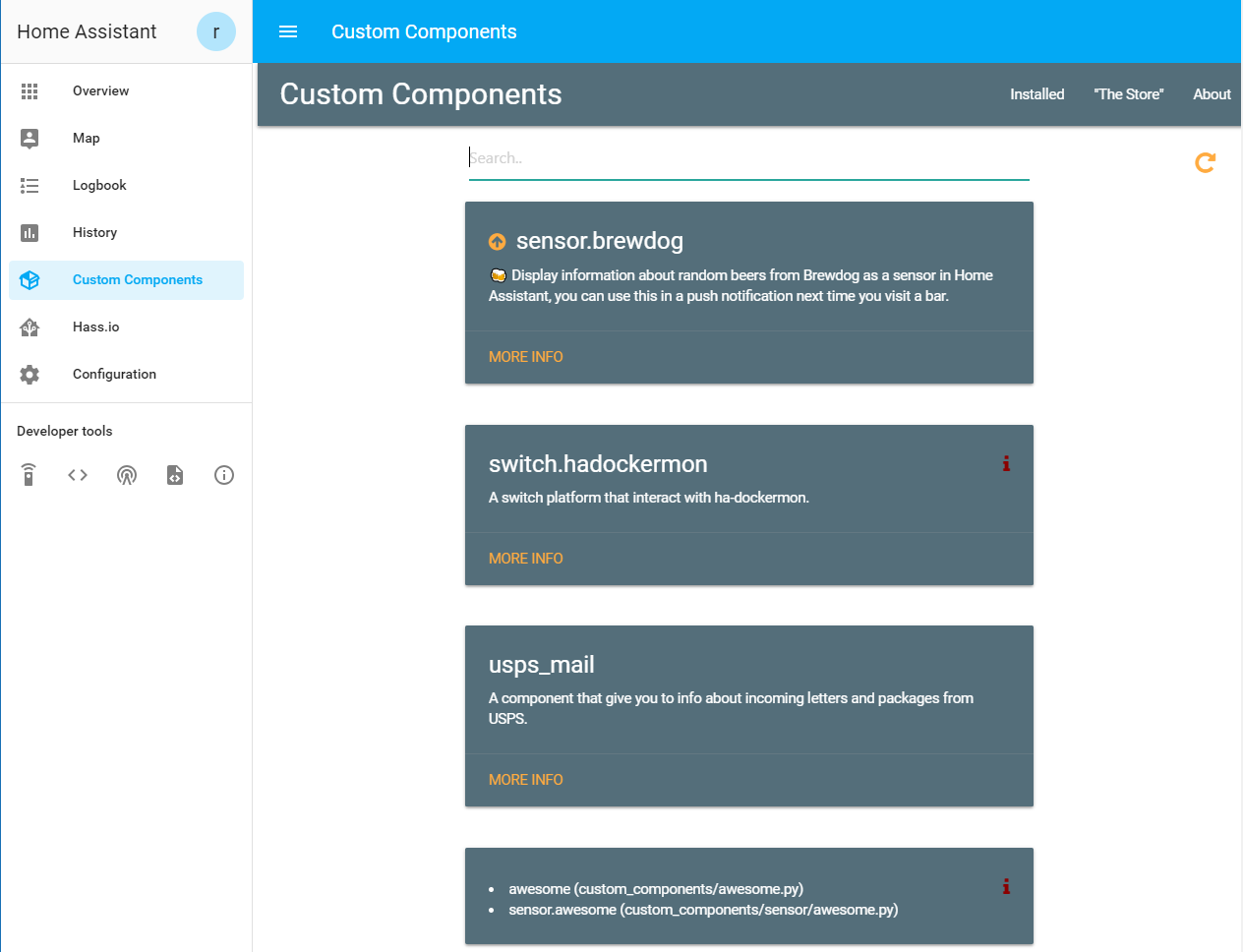Viewport: 1243px width, 952px height.
Task: Open History from the sidebar
Action: tap(126, 233)
